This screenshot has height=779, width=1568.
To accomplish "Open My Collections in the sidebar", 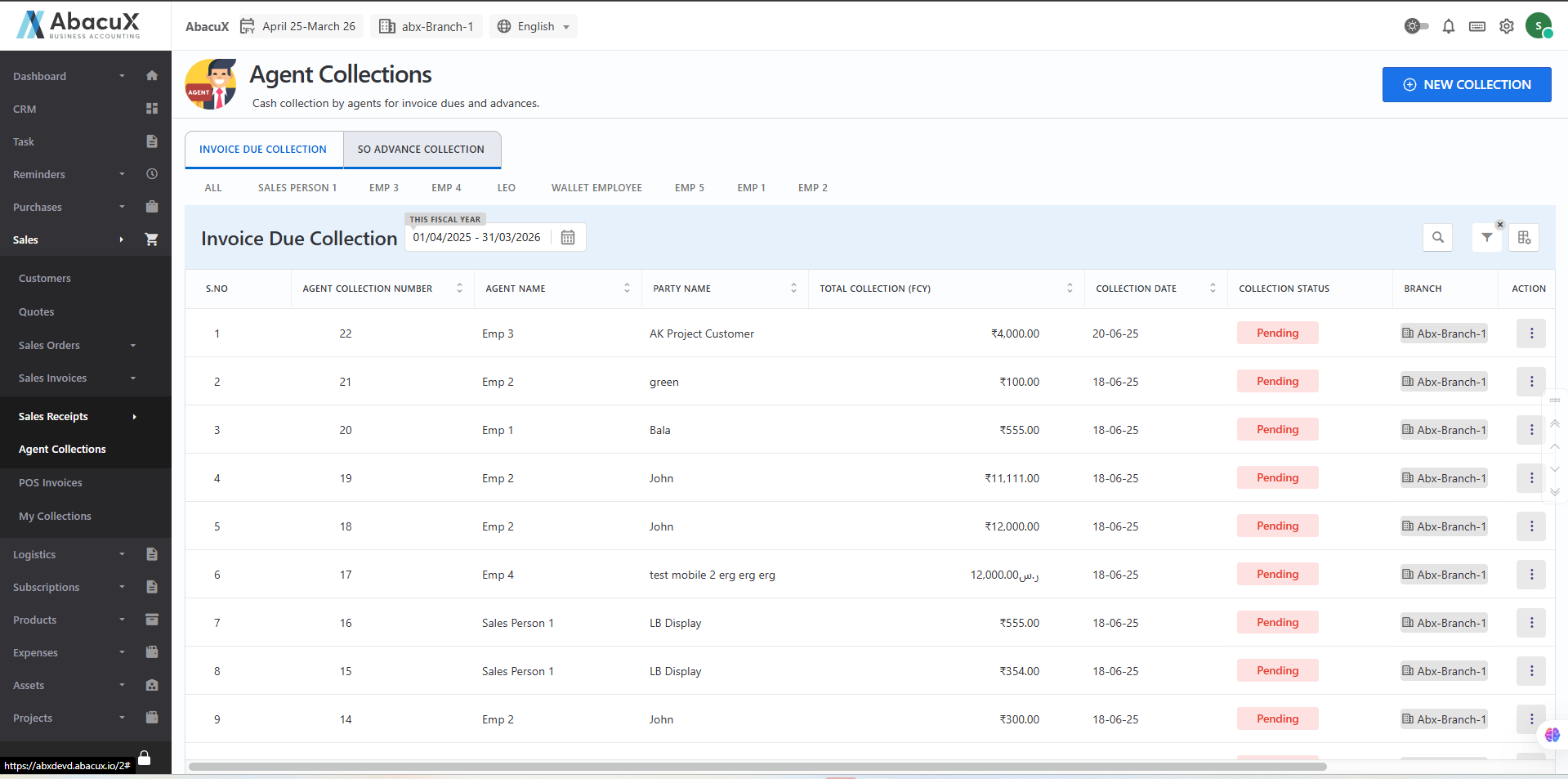I will click(55, 516).
